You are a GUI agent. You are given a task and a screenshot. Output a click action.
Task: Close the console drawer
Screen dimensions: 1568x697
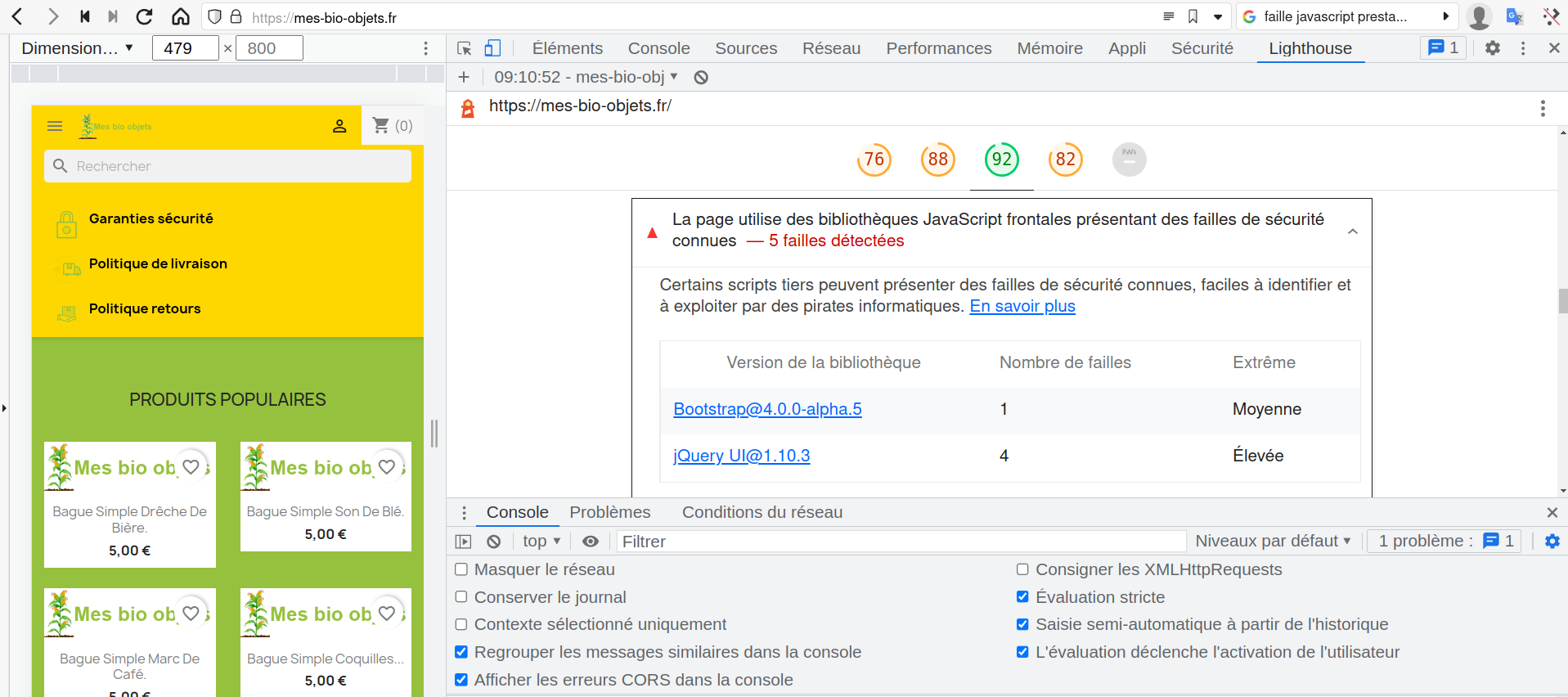click(1552, 512)
